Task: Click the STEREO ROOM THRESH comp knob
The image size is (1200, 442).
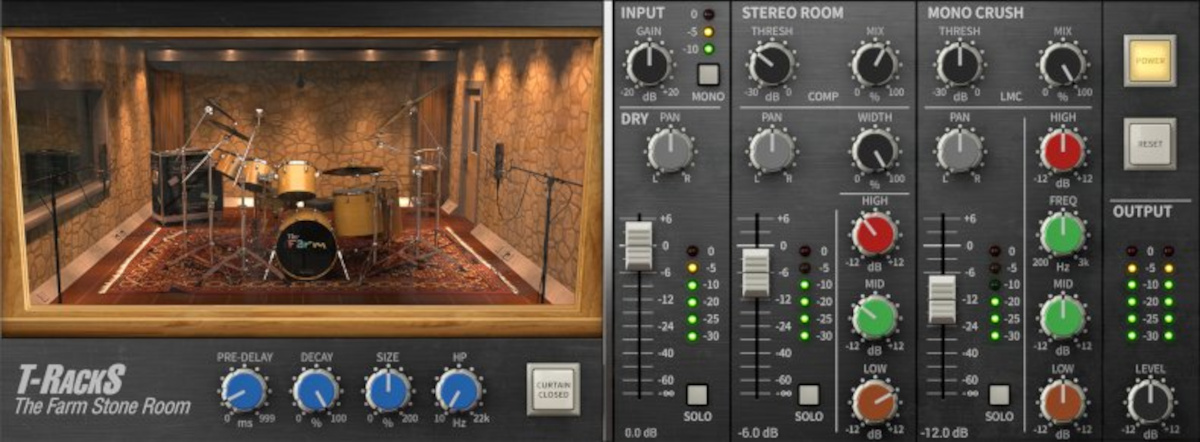Action: [772, 63]
